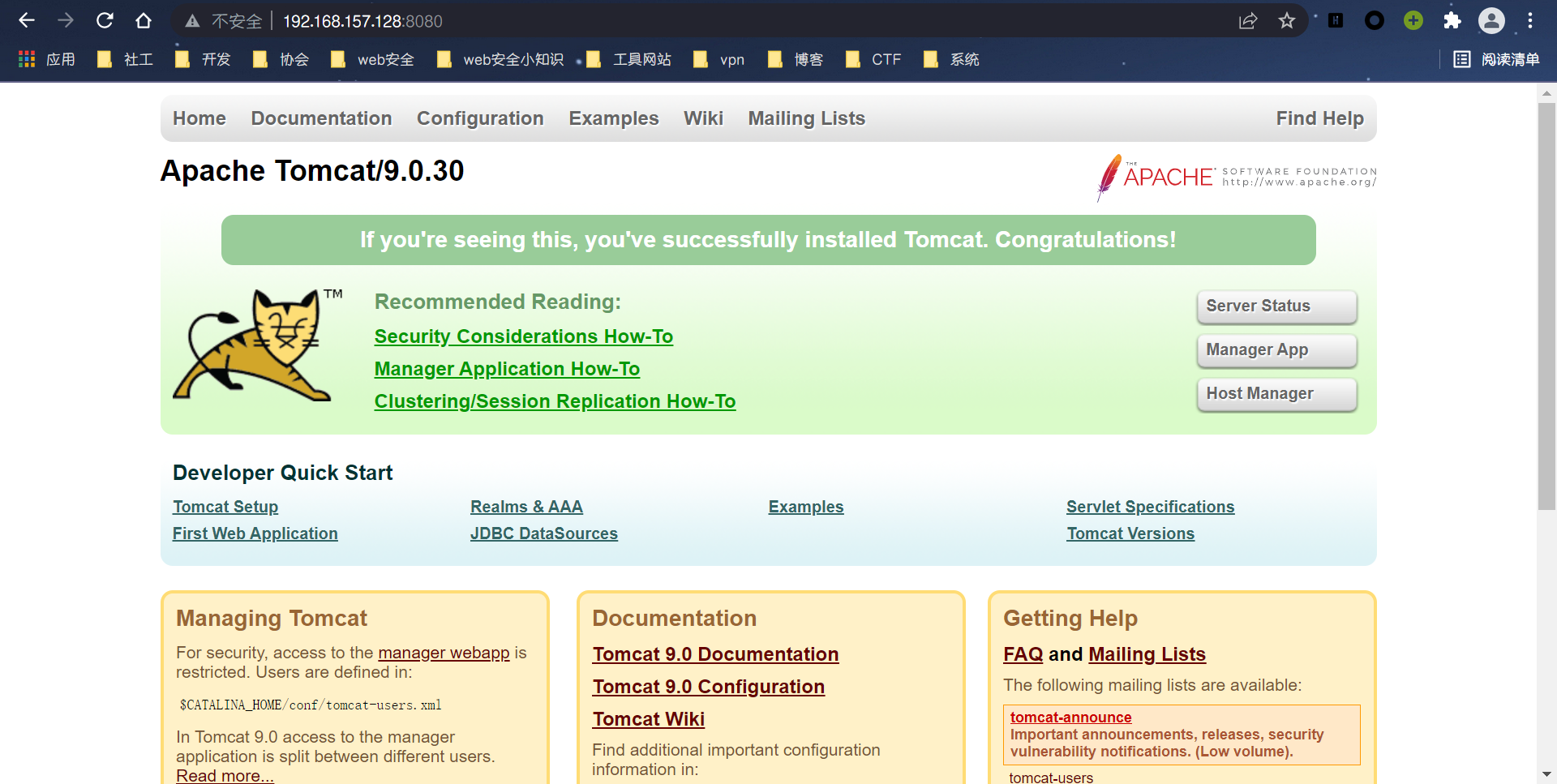Image resolution: width=1557 pixels, height=784 pixels.
Task: Open the browser three-dot menu
Action: (1530, 21)
